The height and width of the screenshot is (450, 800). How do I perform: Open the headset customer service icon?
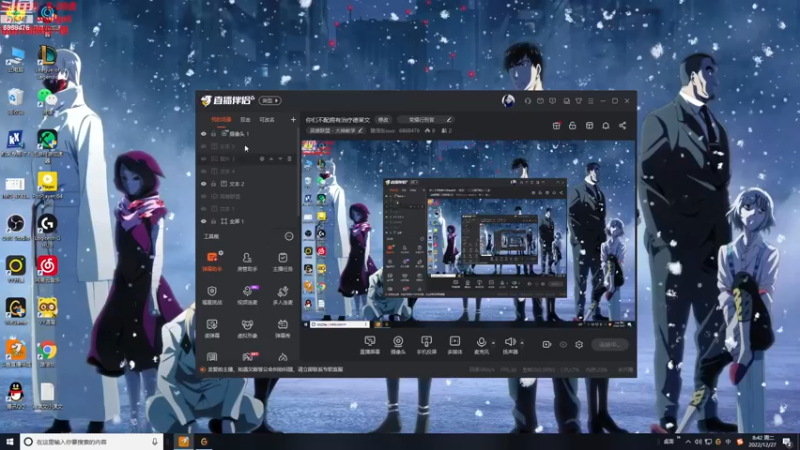click(528, 101)
